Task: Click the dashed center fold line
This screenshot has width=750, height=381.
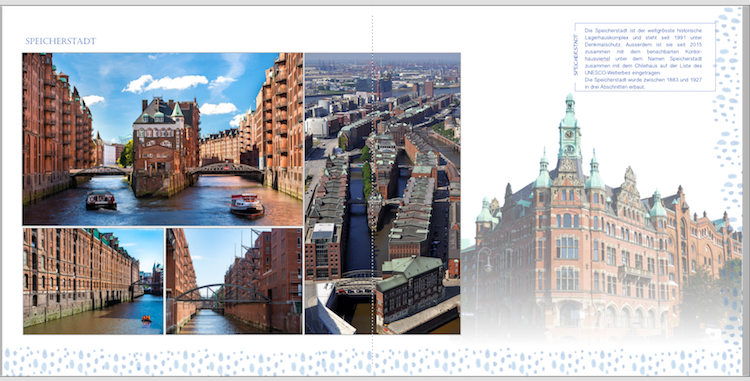Action: click(372, 191)
